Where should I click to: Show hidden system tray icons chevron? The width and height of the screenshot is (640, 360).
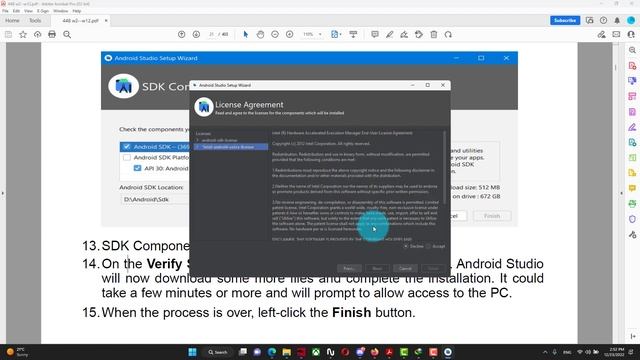tap(545, 352)
